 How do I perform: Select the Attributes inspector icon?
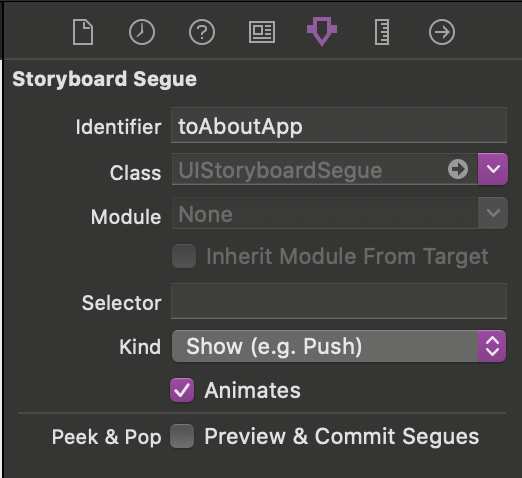(322, 31)
